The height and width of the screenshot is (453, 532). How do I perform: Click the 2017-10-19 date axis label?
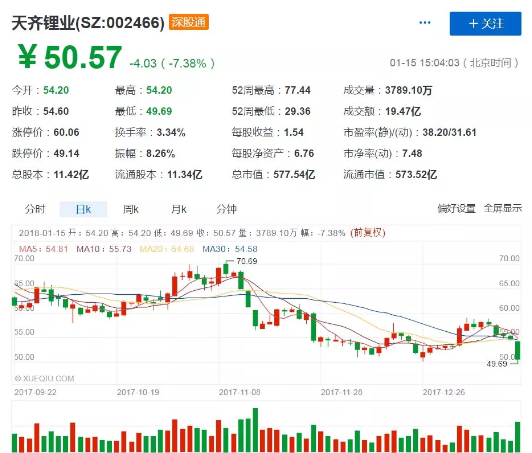click(x=138, y=392)
